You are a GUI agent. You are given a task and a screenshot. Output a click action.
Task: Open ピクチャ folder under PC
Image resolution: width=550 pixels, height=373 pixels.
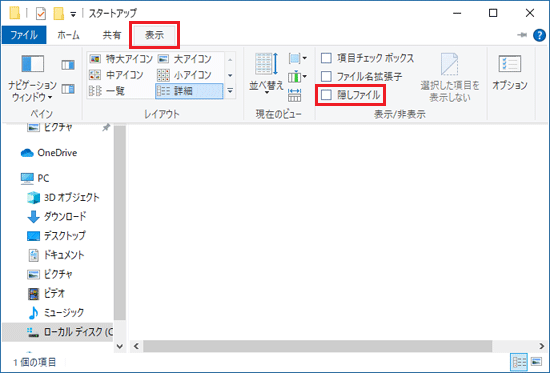(x=50, y=274)
